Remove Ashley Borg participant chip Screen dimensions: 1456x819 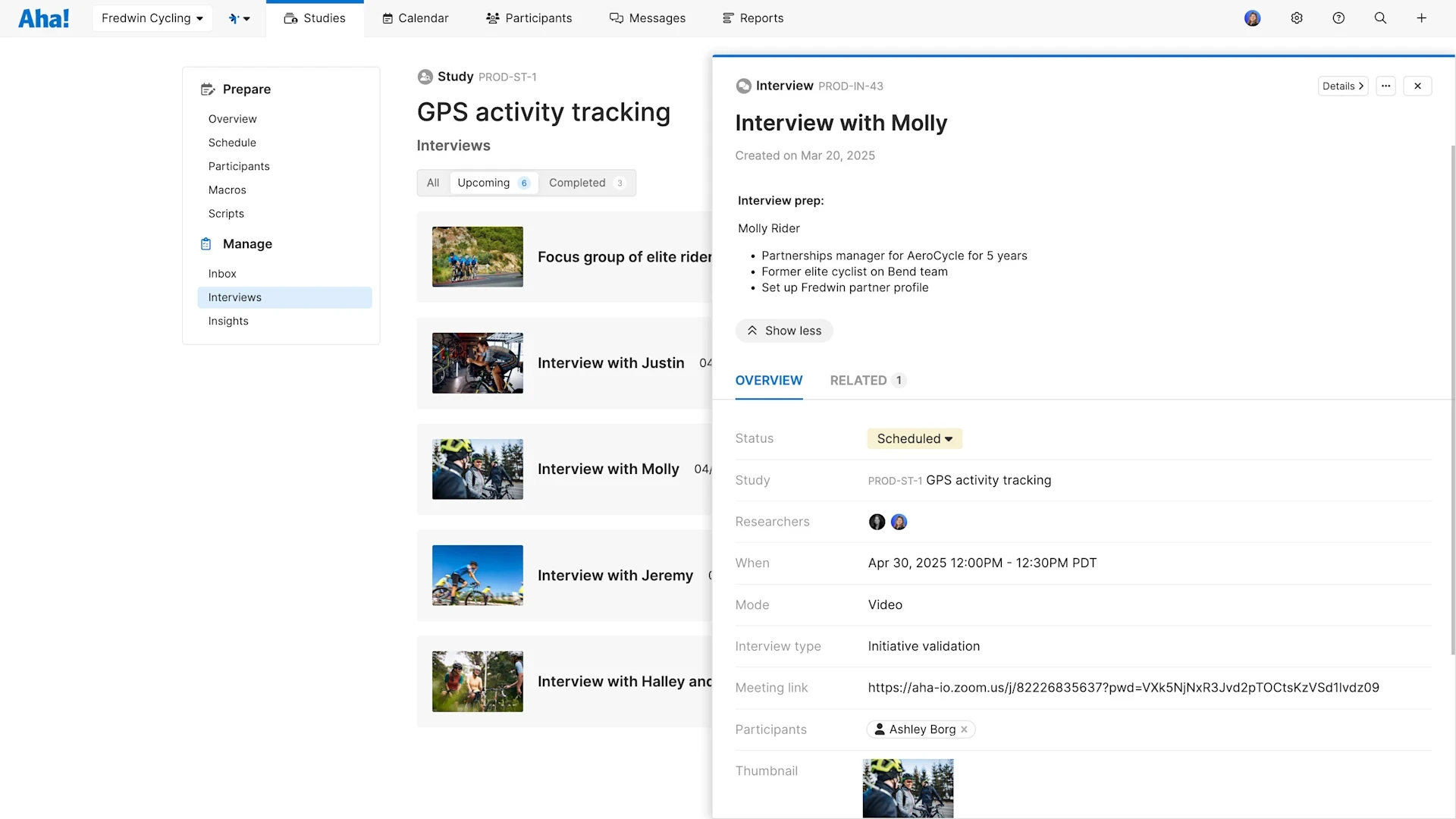(x=964, y=730)
